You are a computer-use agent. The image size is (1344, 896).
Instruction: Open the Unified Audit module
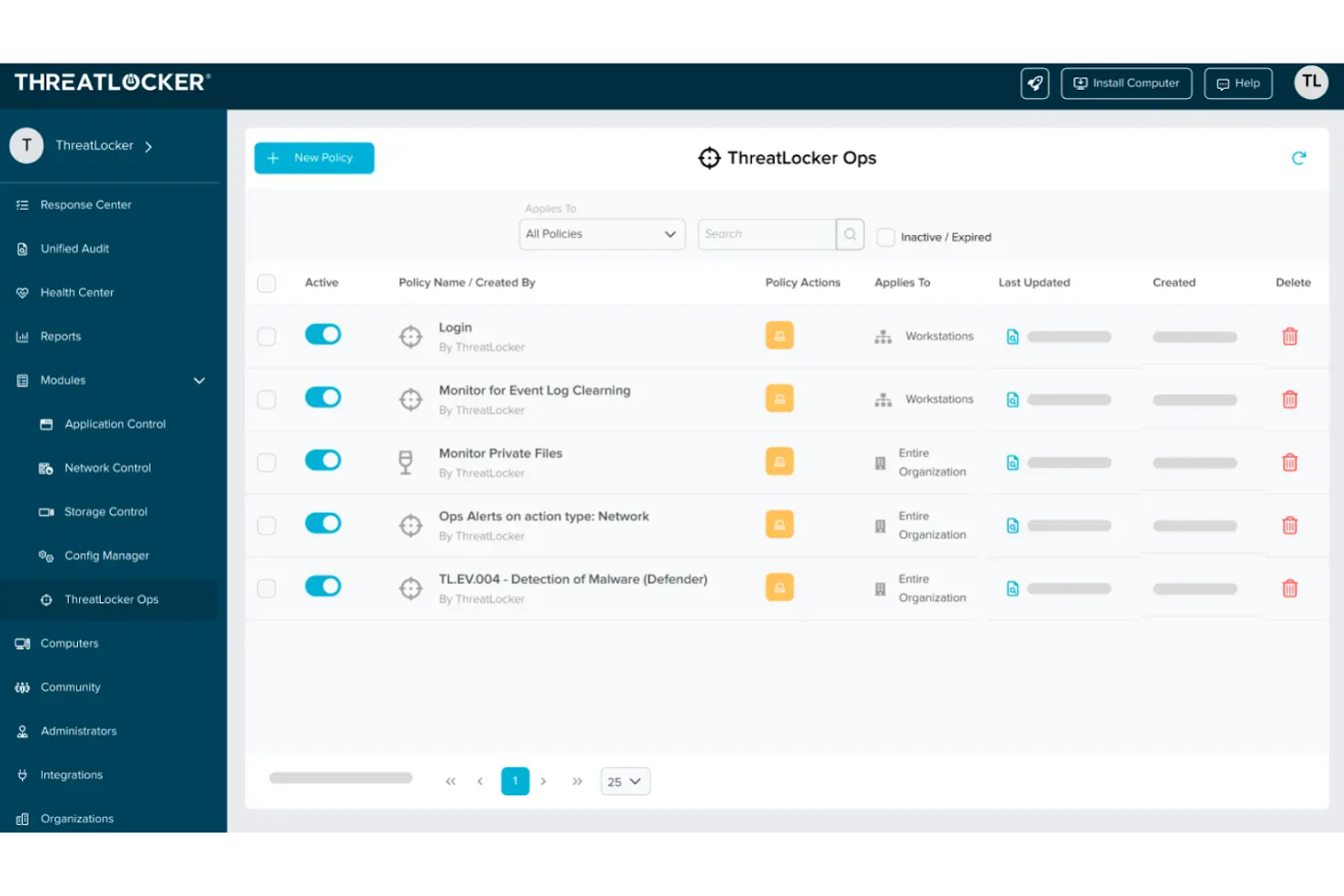coord(73,248)
